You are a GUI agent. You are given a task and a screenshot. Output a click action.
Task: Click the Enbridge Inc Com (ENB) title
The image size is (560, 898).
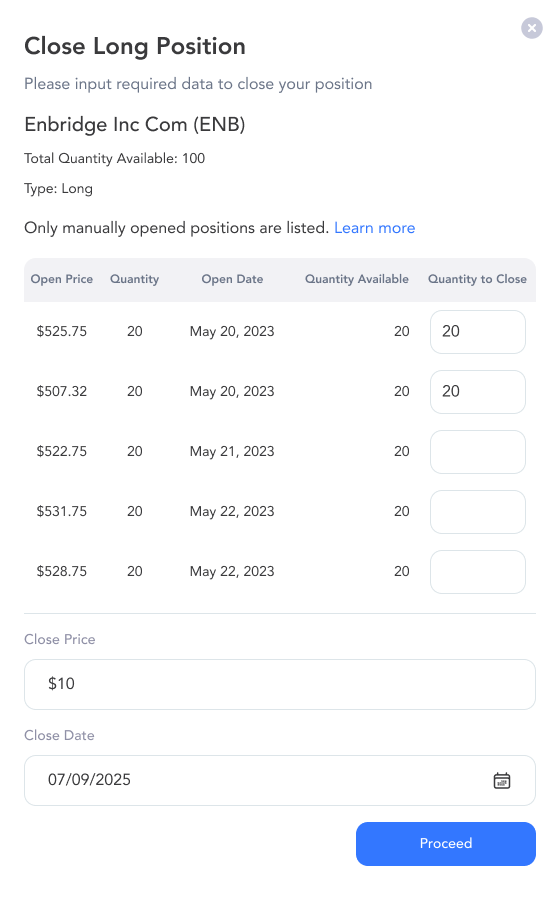(135, 124)
